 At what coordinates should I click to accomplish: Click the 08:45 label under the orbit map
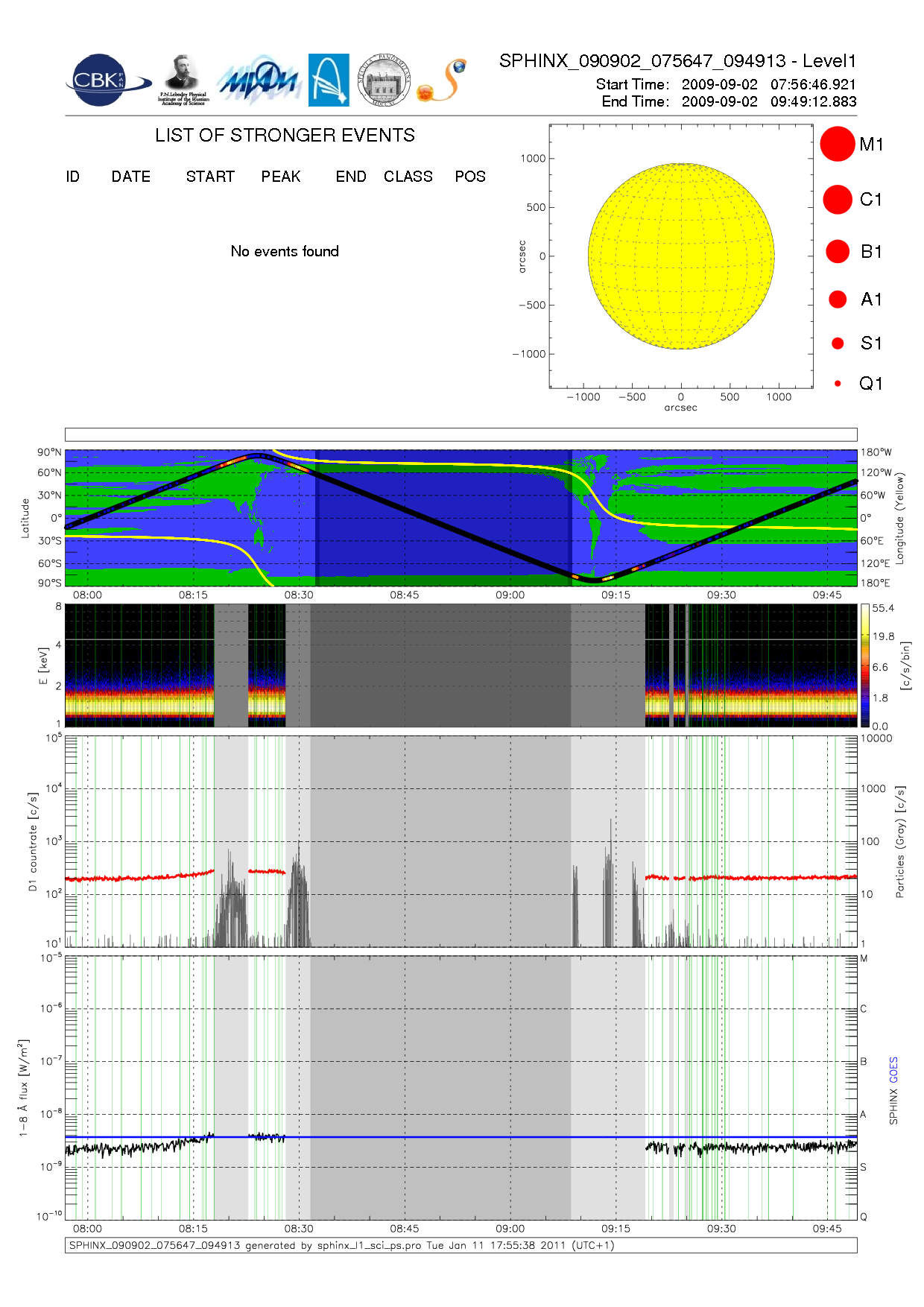[x=405, y=595]
